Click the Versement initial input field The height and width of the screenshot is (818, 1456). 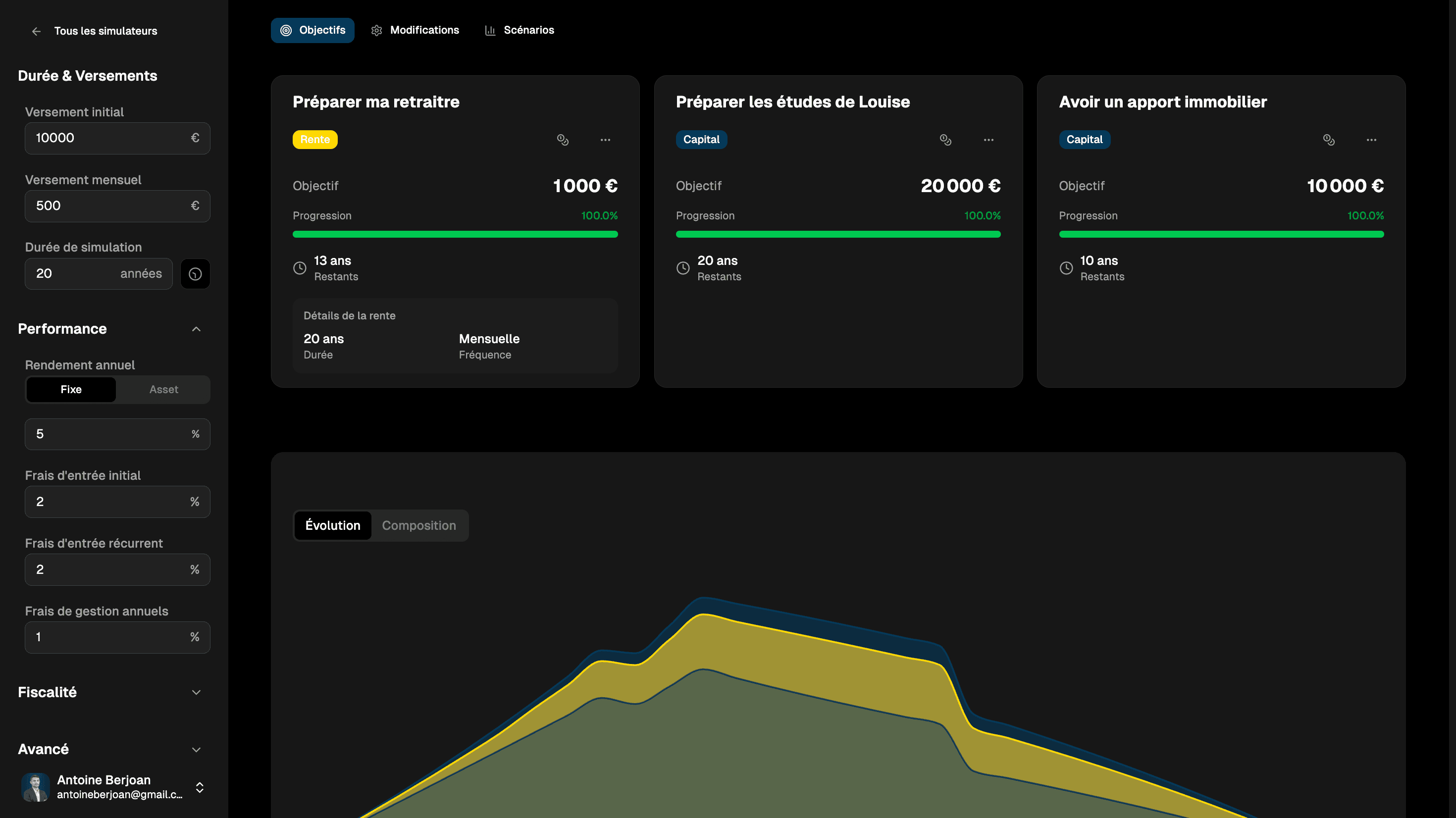117,138
